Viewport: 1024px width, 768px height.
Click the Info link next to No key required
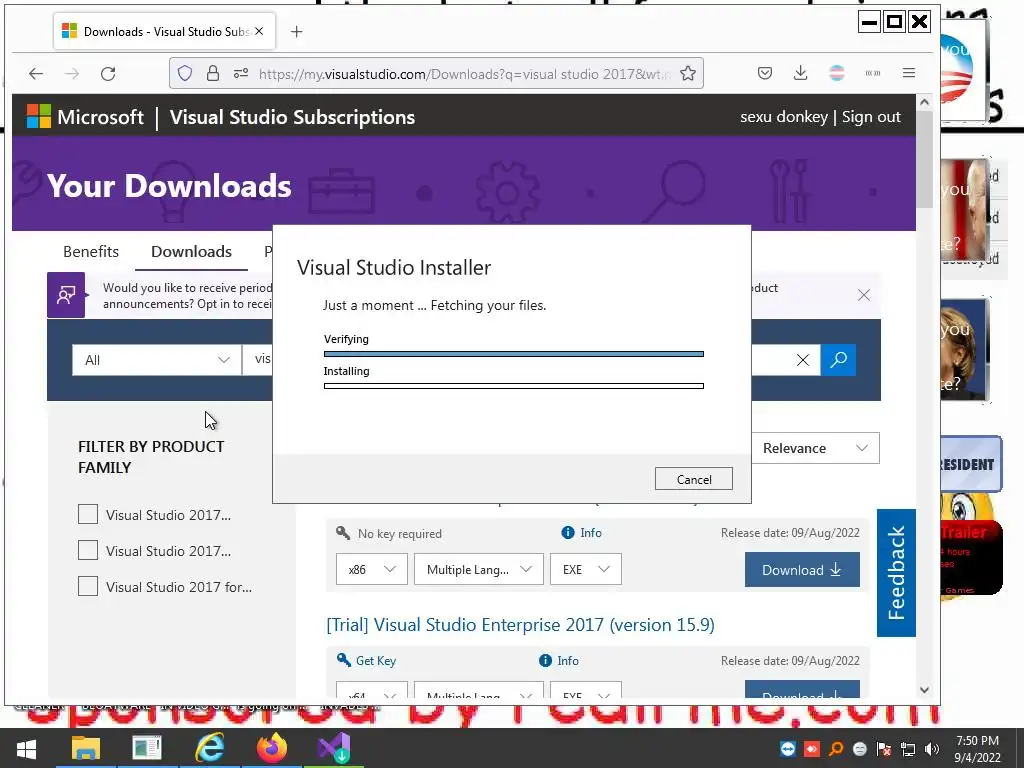pos(591,533)
